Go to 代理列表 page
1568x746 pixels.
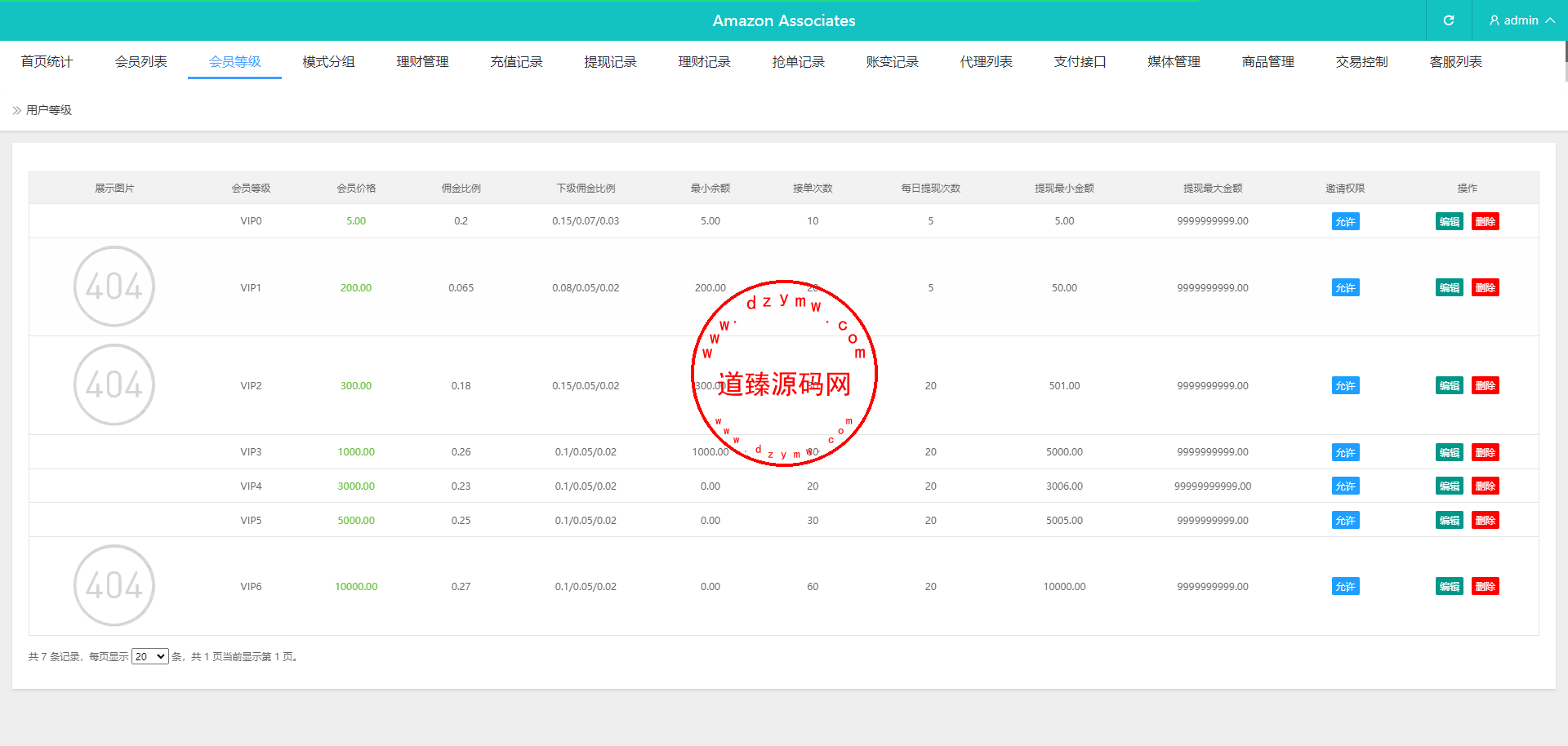(x=986, y=61)
